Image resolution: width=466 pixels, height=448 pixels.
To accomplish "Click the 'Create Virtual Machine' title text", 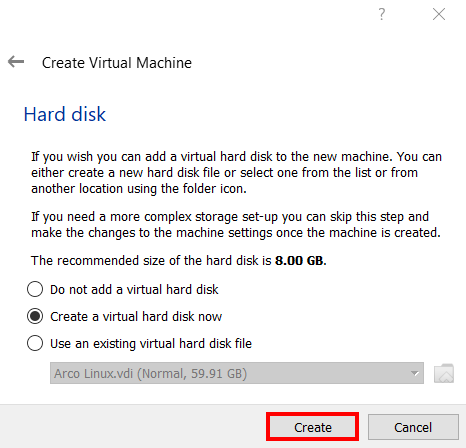I will click(x=117, y=63).
